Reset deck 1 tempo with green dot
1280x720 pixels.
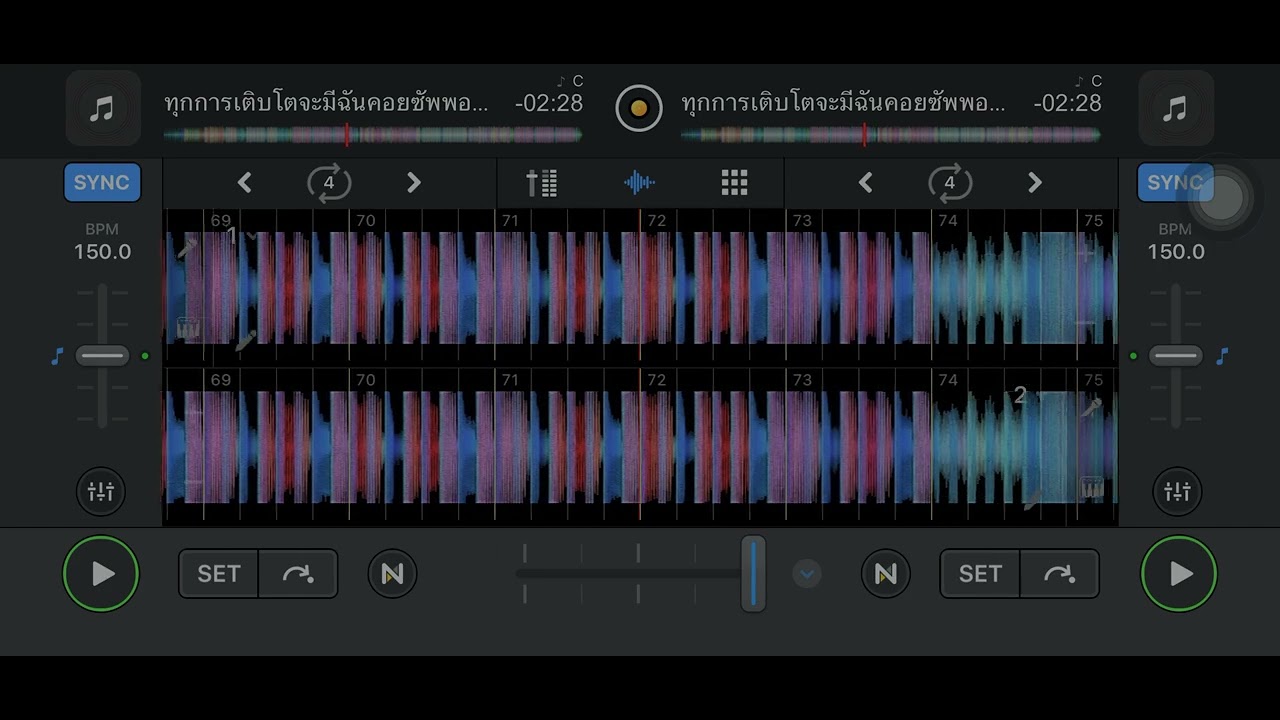point(145,356)
